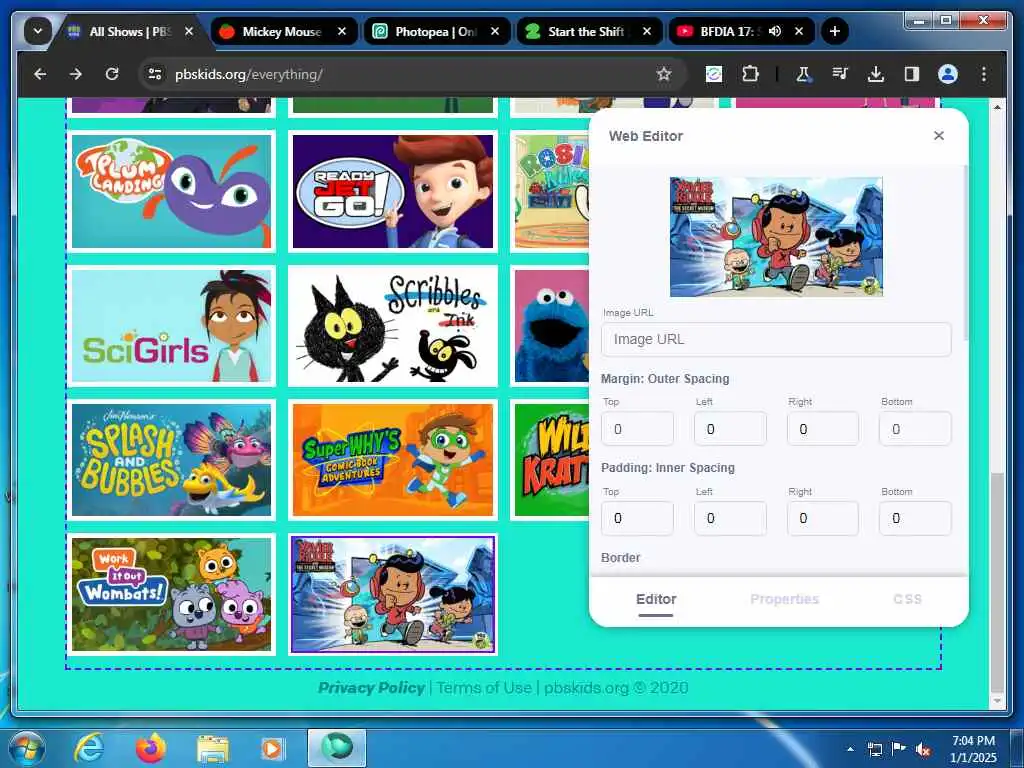View site information icon in address bar
This screenshot has height=768, width=1024.
(155, 74)
